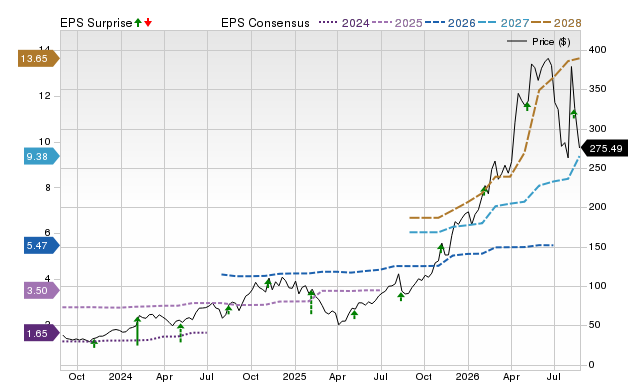640x382 pixels.
Task: Select the dark blue 5.47 value tag
Action: tap(42, 246)
